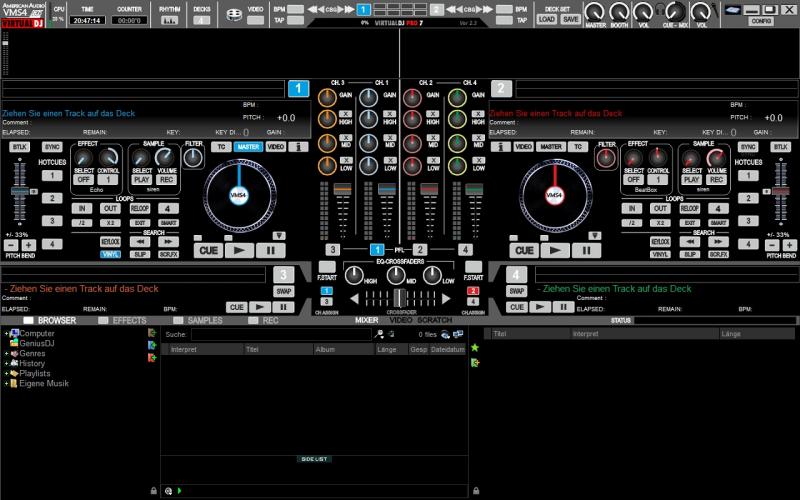Toggle VINYL mode on deck 1
Viewport: 800px width, 500px height.
coord(111,254)
